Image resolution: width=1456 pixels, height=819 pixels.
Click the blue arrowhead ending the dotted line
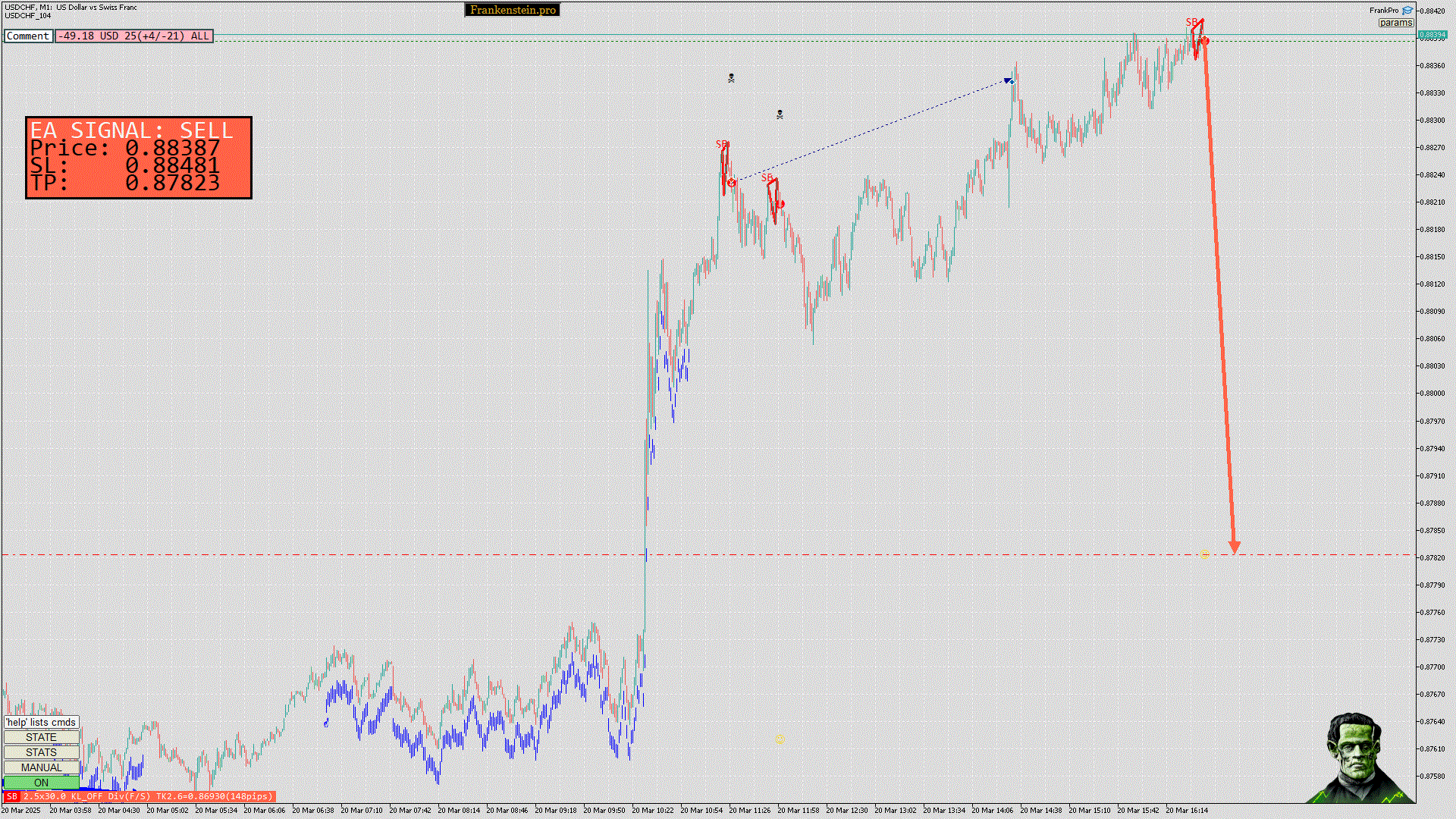(x=1009, y=80)
